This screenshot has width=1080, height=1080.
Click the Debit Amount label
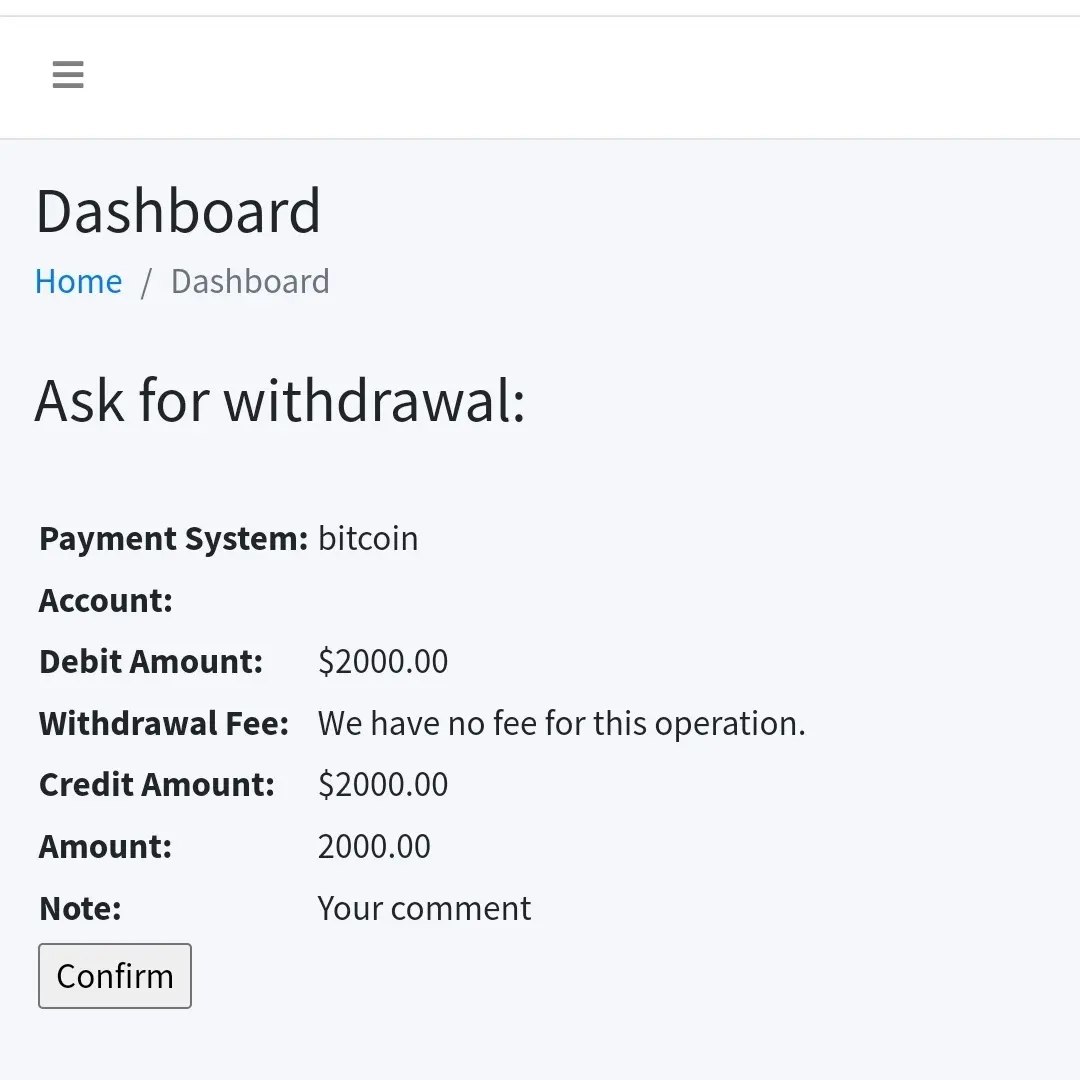click(151, 662)
